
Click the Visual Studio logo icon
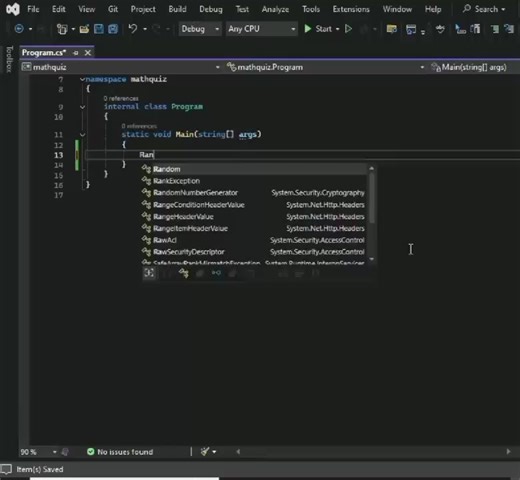point(13,9)
